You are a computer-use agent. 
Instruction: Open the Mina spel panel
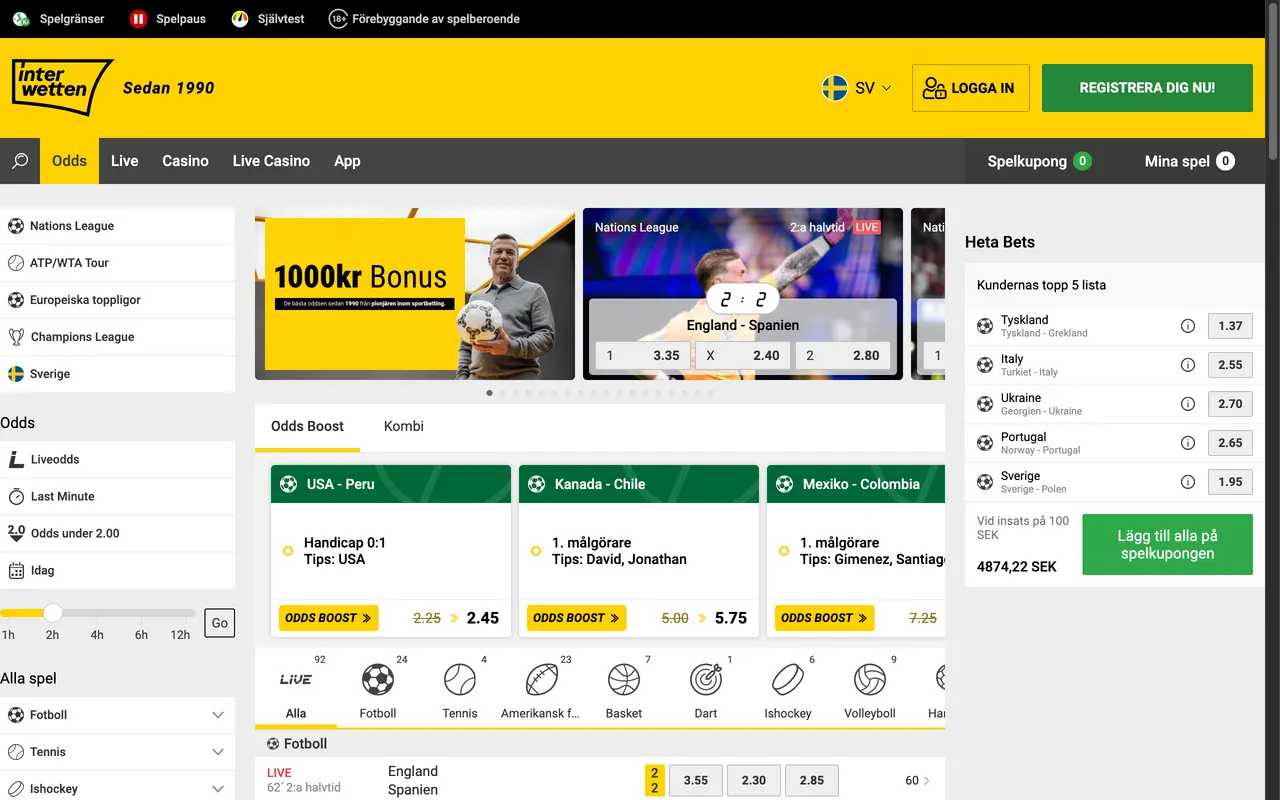tap(1189, 161)
